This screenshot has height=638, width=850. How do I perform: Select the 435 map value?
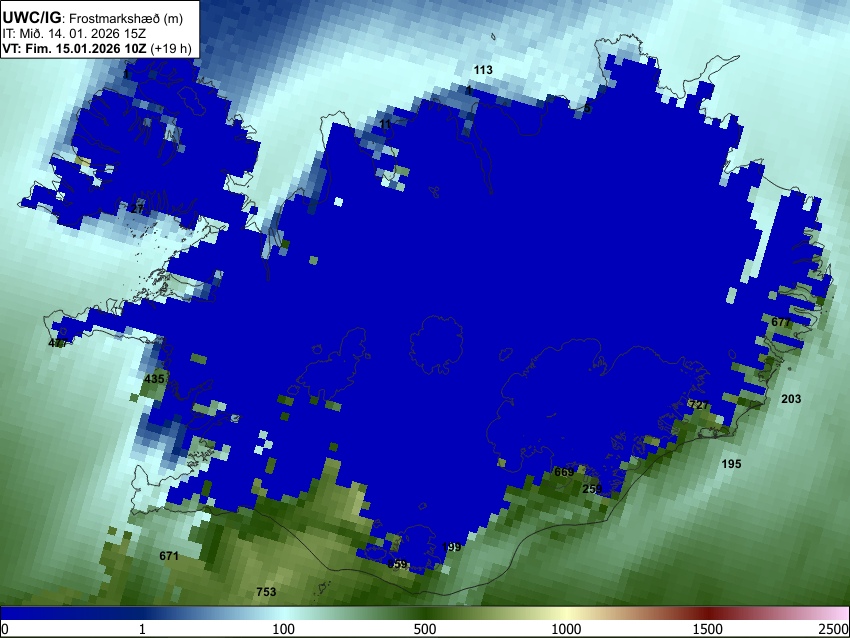pos(154,379)
